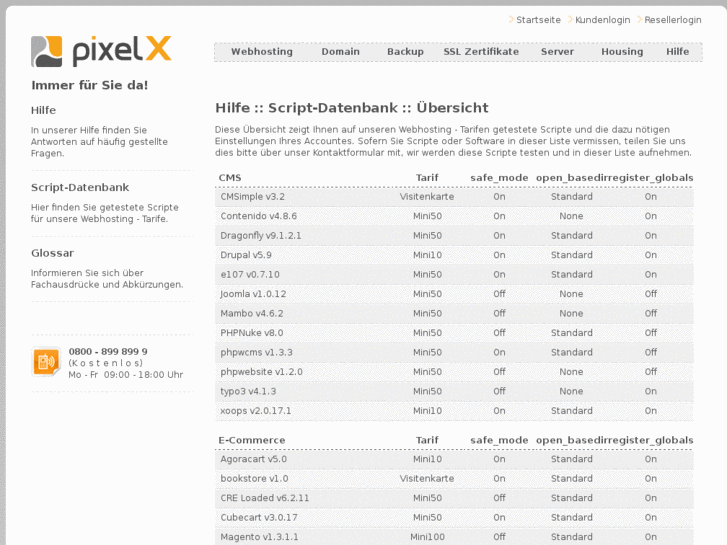Open the Housing menu item
Image resolution: width=727 pixels, height=545 pixels.
click(622, 51)
